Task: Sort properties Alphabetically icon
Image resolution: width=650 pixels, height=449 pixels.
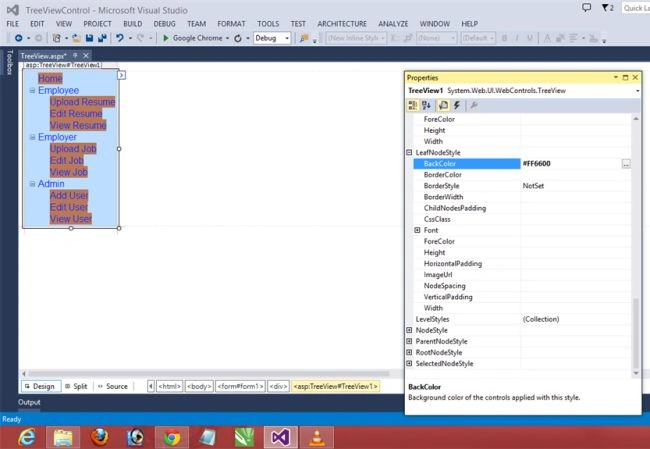Action: (x=427, y=105)
